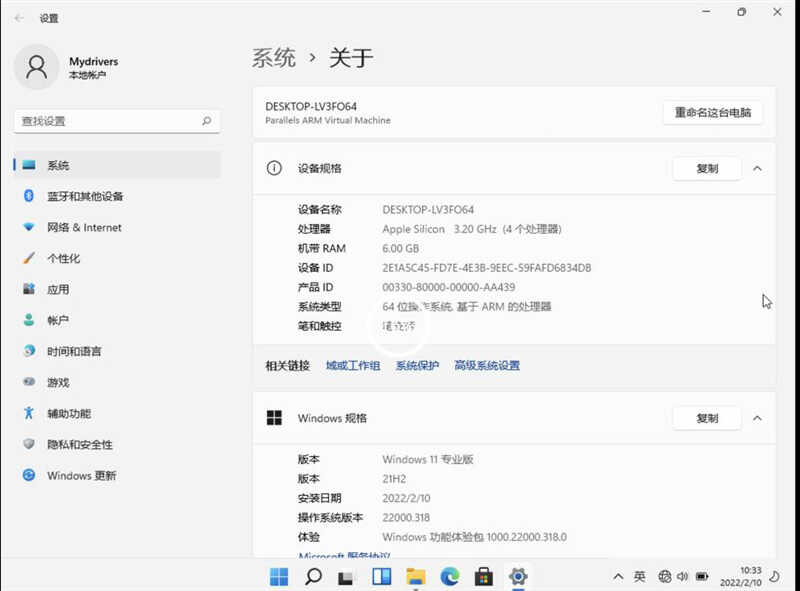The height and width of the screenshot is (591, 800).
Task: Open 高级系统设置 link
Action: tap(487, 365)
